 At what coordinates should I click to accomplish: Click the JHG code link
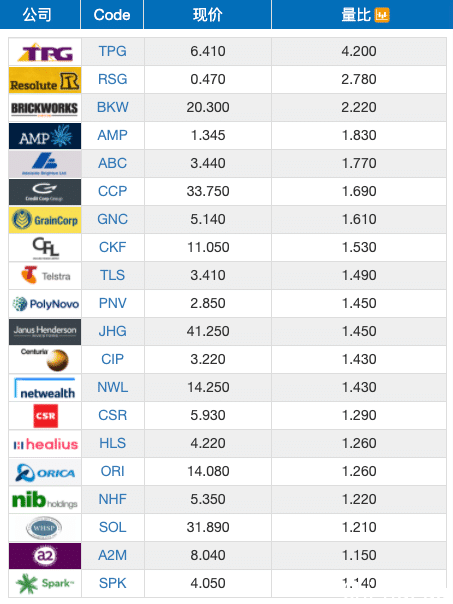click(x=112, y=331)
